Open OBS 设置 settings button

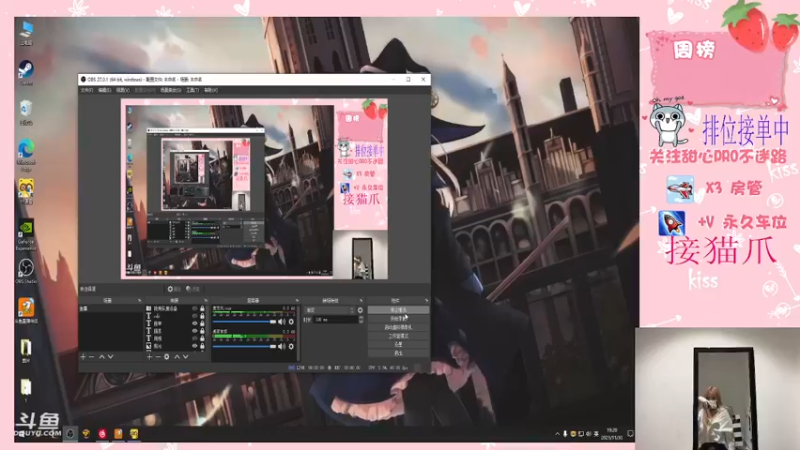point(398,344)
